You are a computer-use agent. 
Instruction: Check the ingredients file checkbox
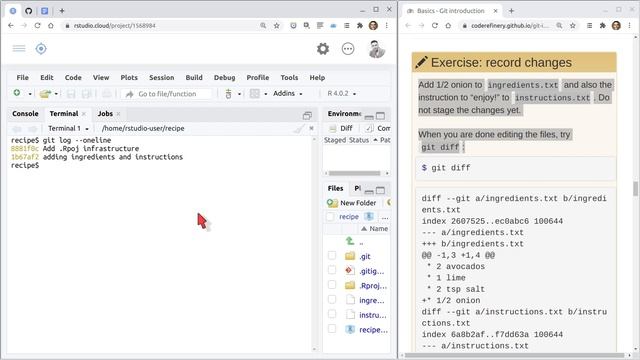pyautogui.click(x=332, y=300)
